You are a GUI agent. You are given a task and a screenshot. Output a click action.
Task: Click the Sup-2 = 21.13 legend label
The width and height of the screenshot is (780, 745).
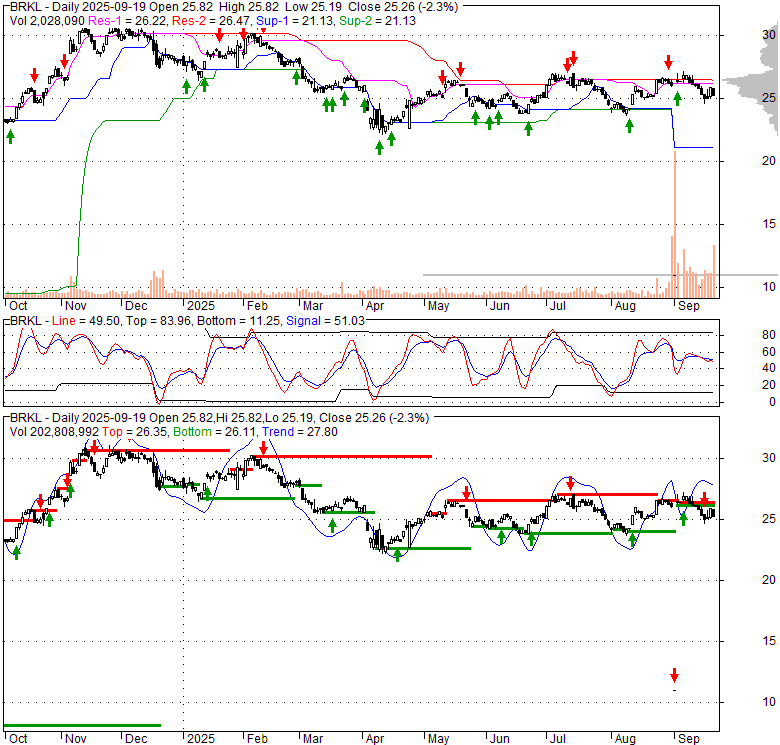pyautogui.click(x=377, y=21)
